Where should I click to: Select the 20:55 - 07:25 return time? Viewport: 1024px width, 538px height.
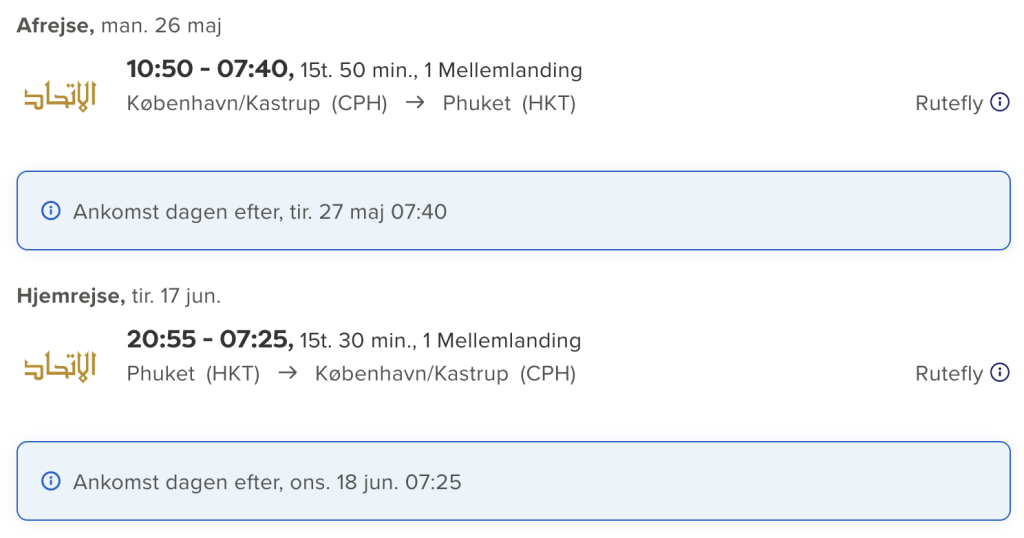(x=210, y=339)
